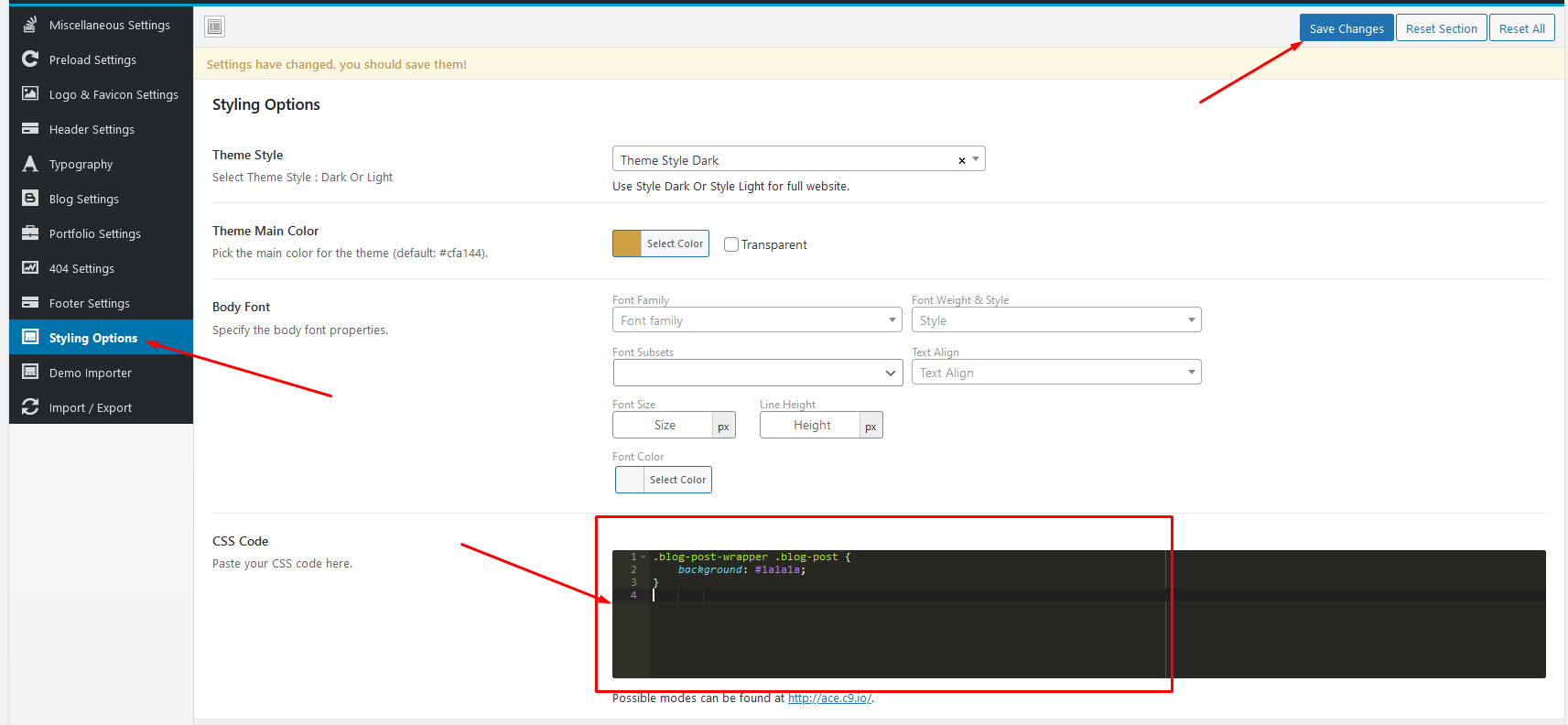Click the '#1a1a1a' color value in CSS
This screenshot has width=1568, height=725.
777,569
